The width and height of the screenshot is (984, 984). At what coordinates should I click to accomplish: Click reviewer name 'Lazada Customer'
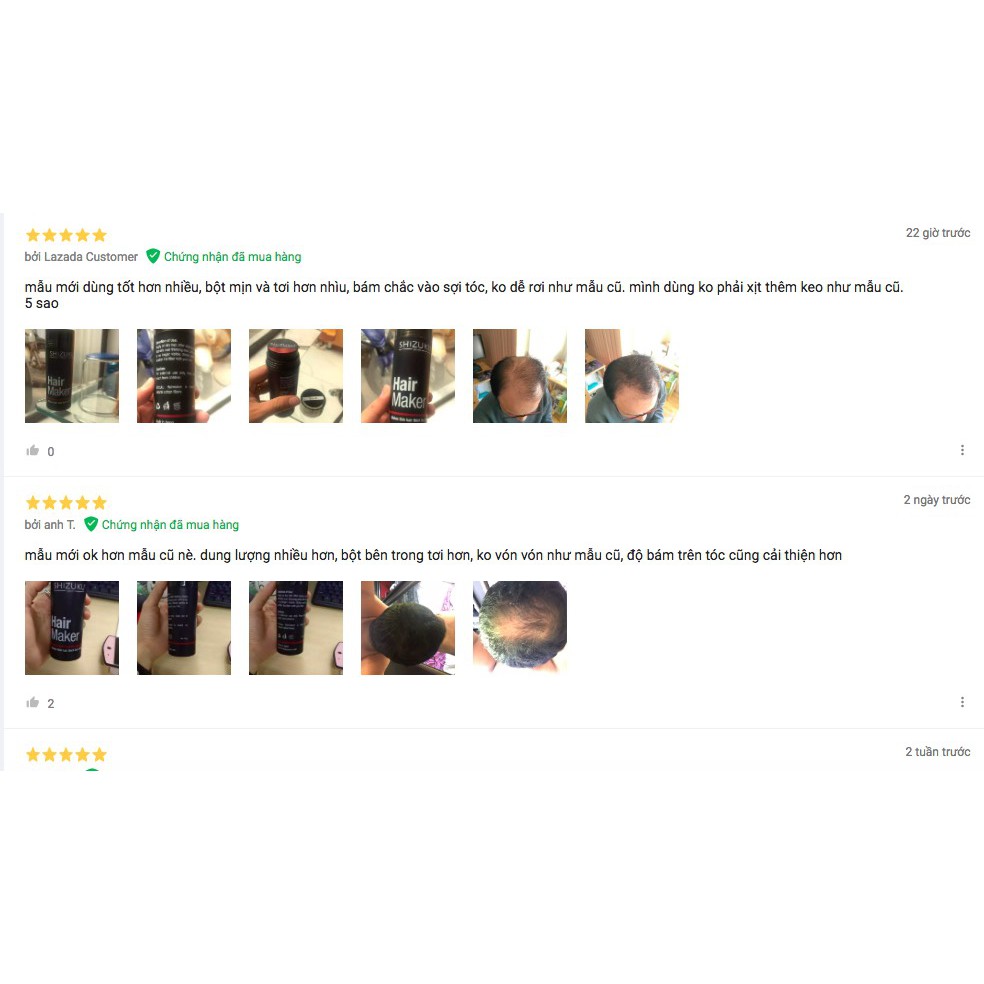pyautogui.click(x=90, y=257)
